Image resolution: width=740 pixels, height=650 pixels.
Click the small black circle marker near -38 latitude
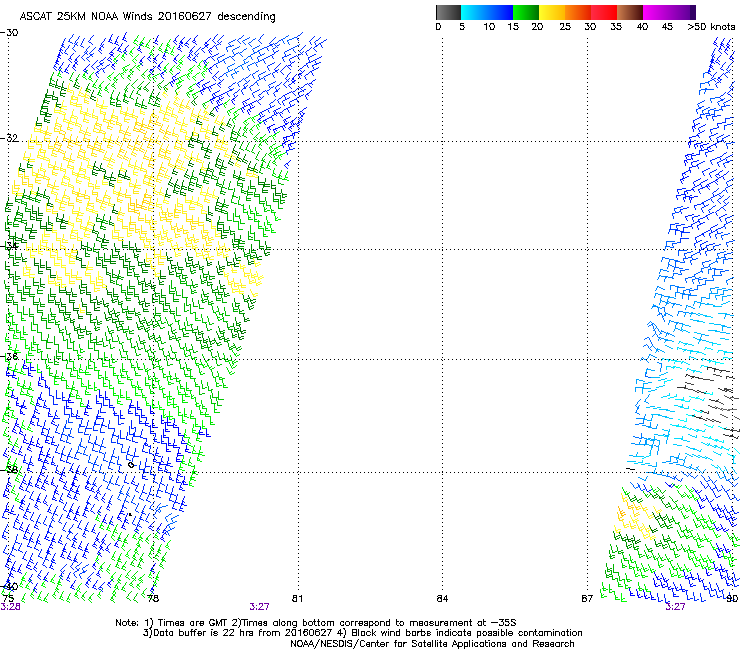(x=131, y=465)
